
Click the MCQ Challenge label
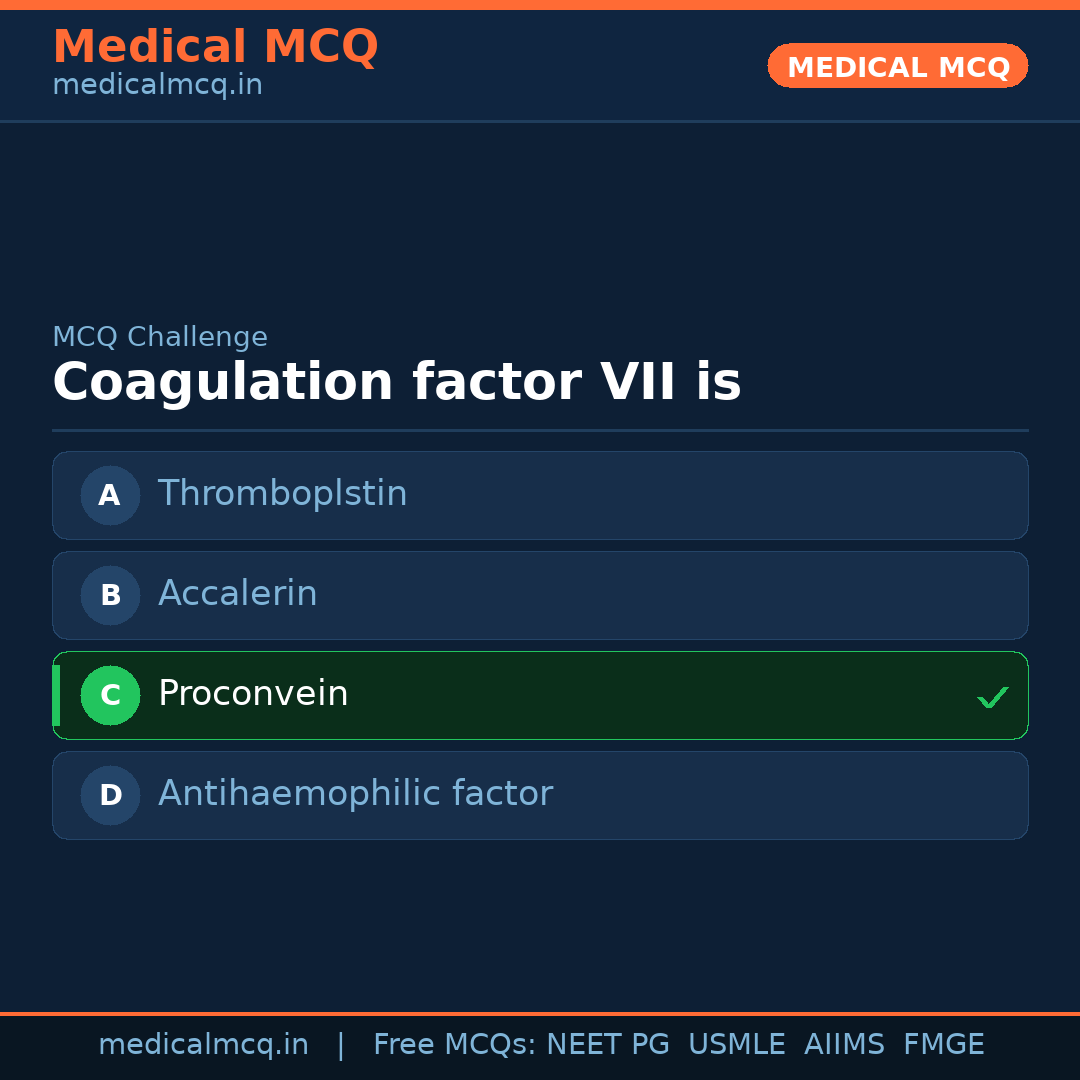coord(160,337)
